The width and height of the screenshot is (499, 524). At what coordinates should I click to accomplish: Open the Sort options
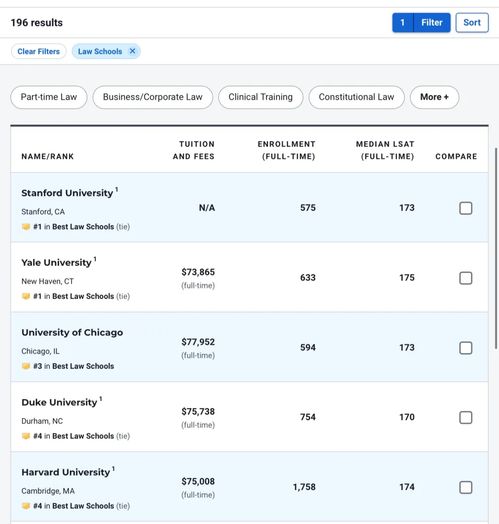472,23
